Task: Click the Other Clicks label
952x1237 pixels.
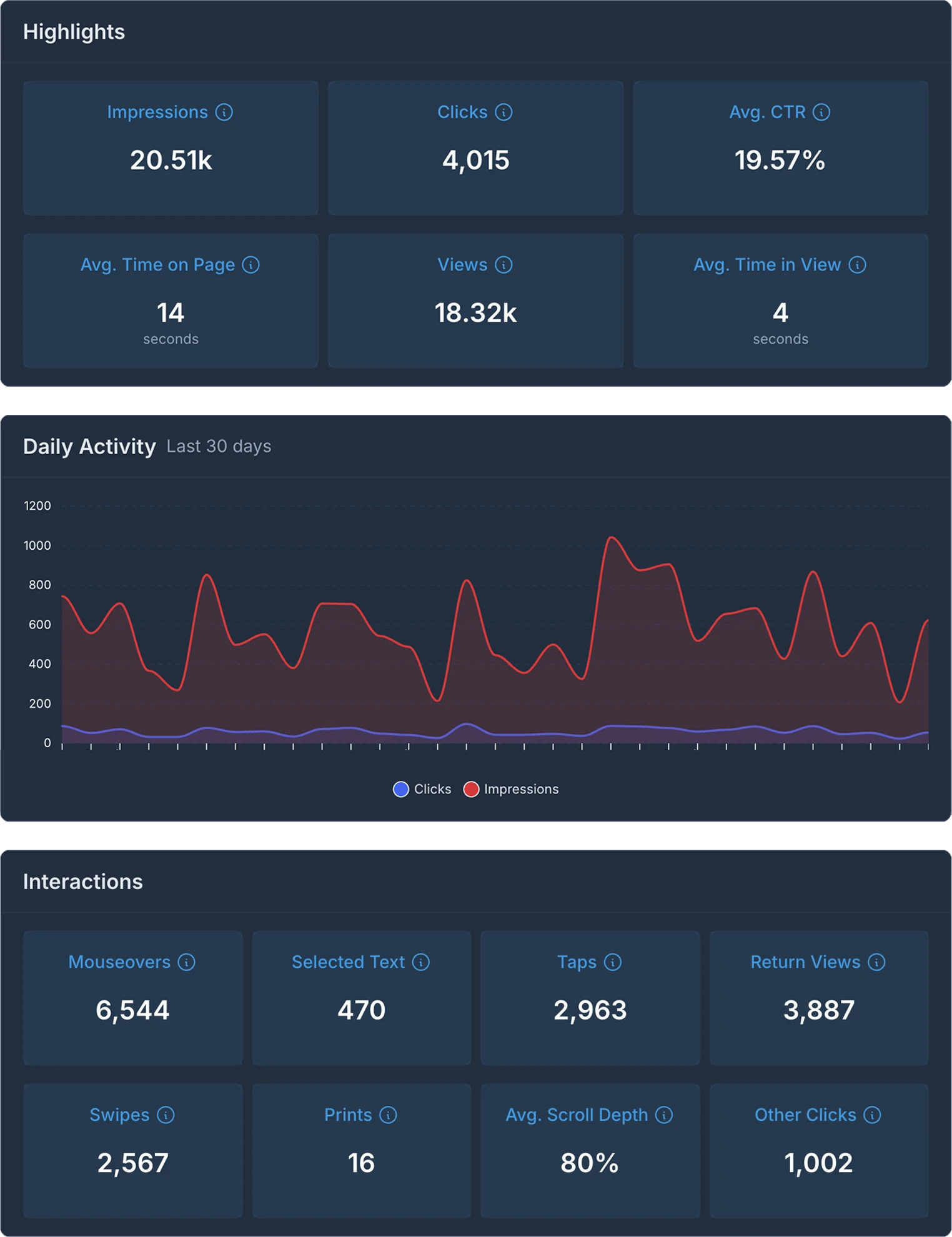Action: tap(805, 1115)
